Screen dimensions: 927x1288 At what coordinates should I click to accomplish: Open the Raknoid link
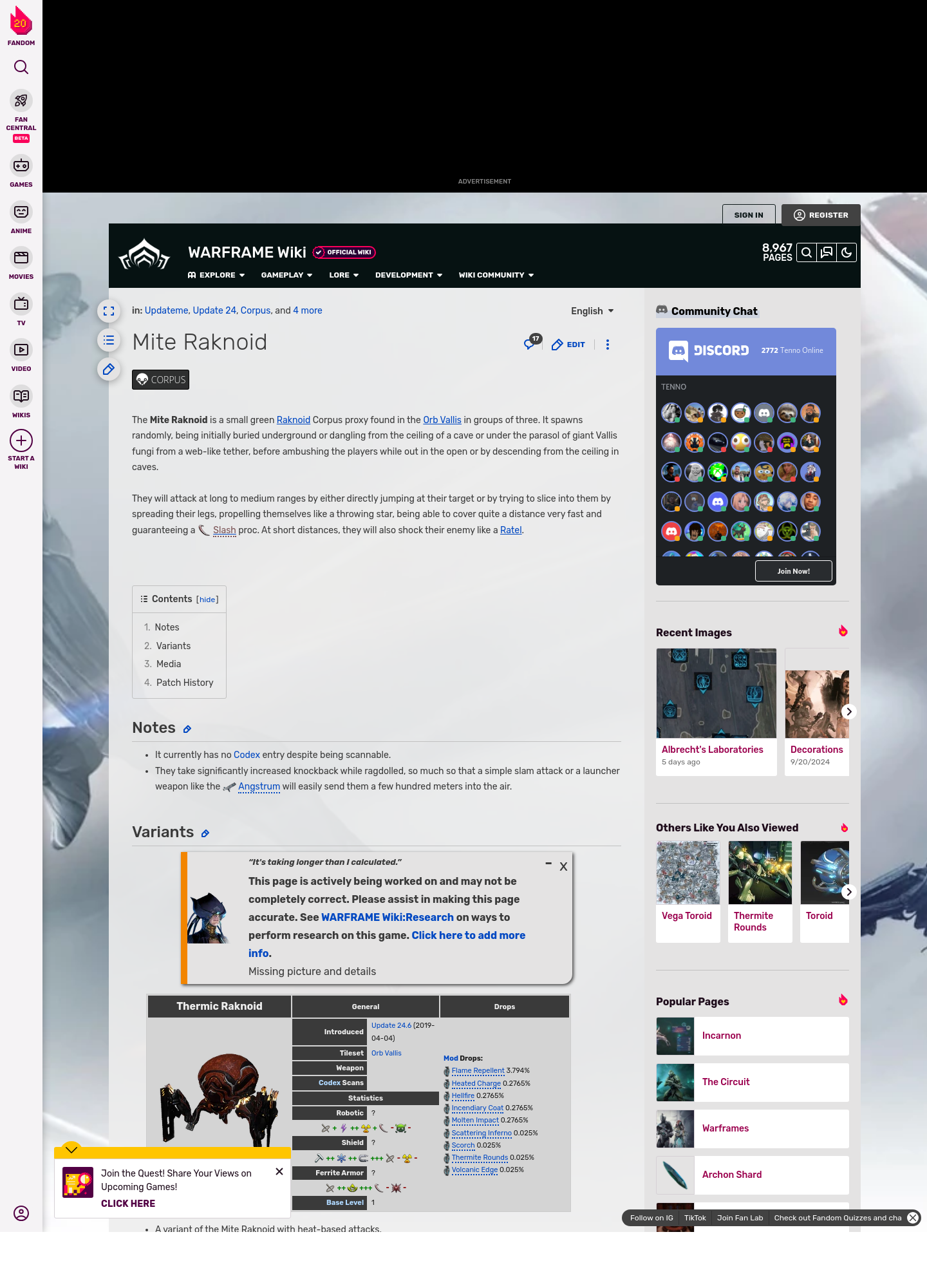[294, 420]
